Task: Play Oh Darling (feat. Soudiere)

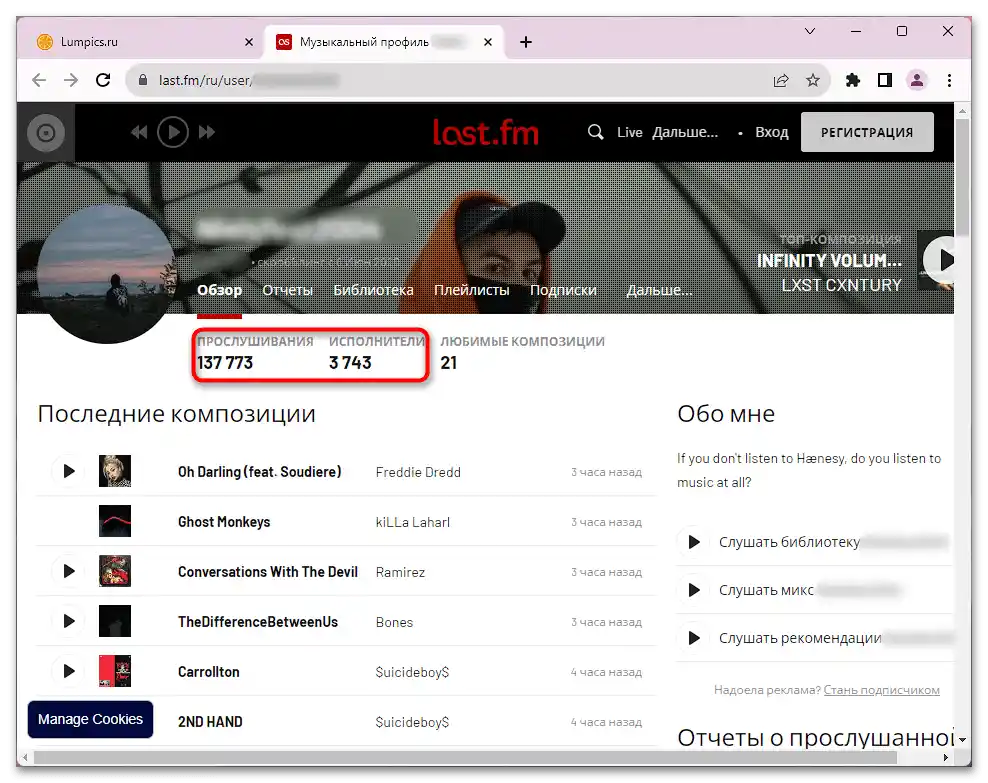Action: coord(69,471)
